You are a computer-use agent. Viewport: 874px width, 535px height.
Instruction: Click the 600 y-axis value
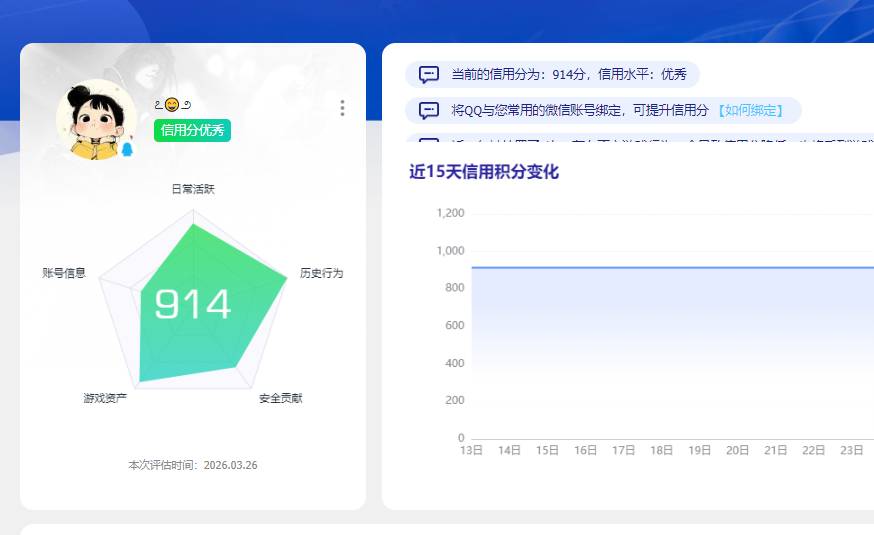tap(455, 325)
